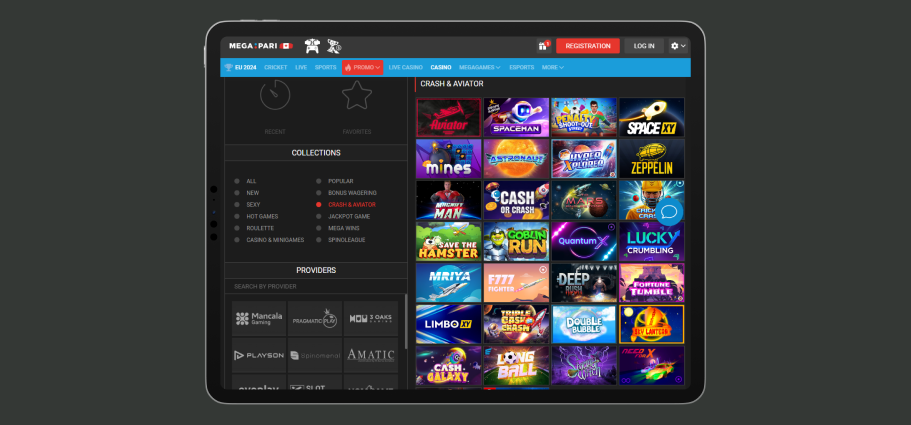Select the Jackpot Game collection
This screenshot has width=911, height=425.
point(343,217)
